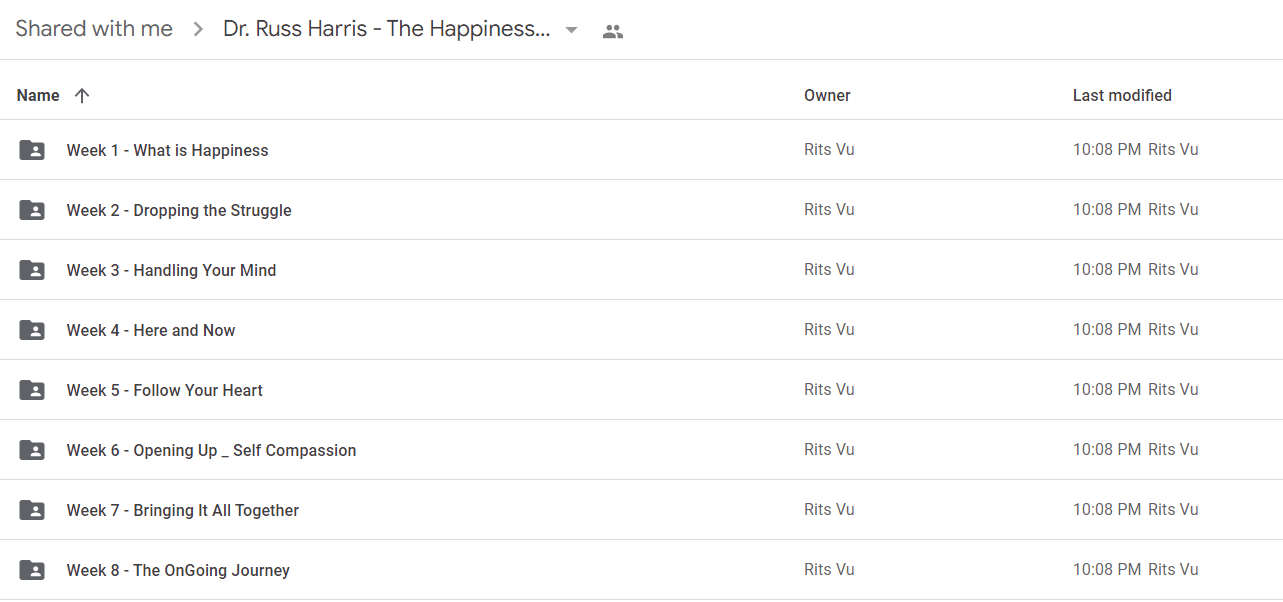
Task: Click the Week 6 shared folder icon
Action: click(x=32, y=450)
